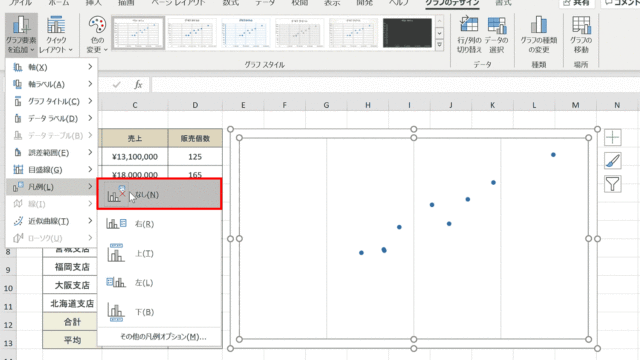640x360 pixels.
Task: Switch to the 書式 ribbon tab
Action: (503, 3)
